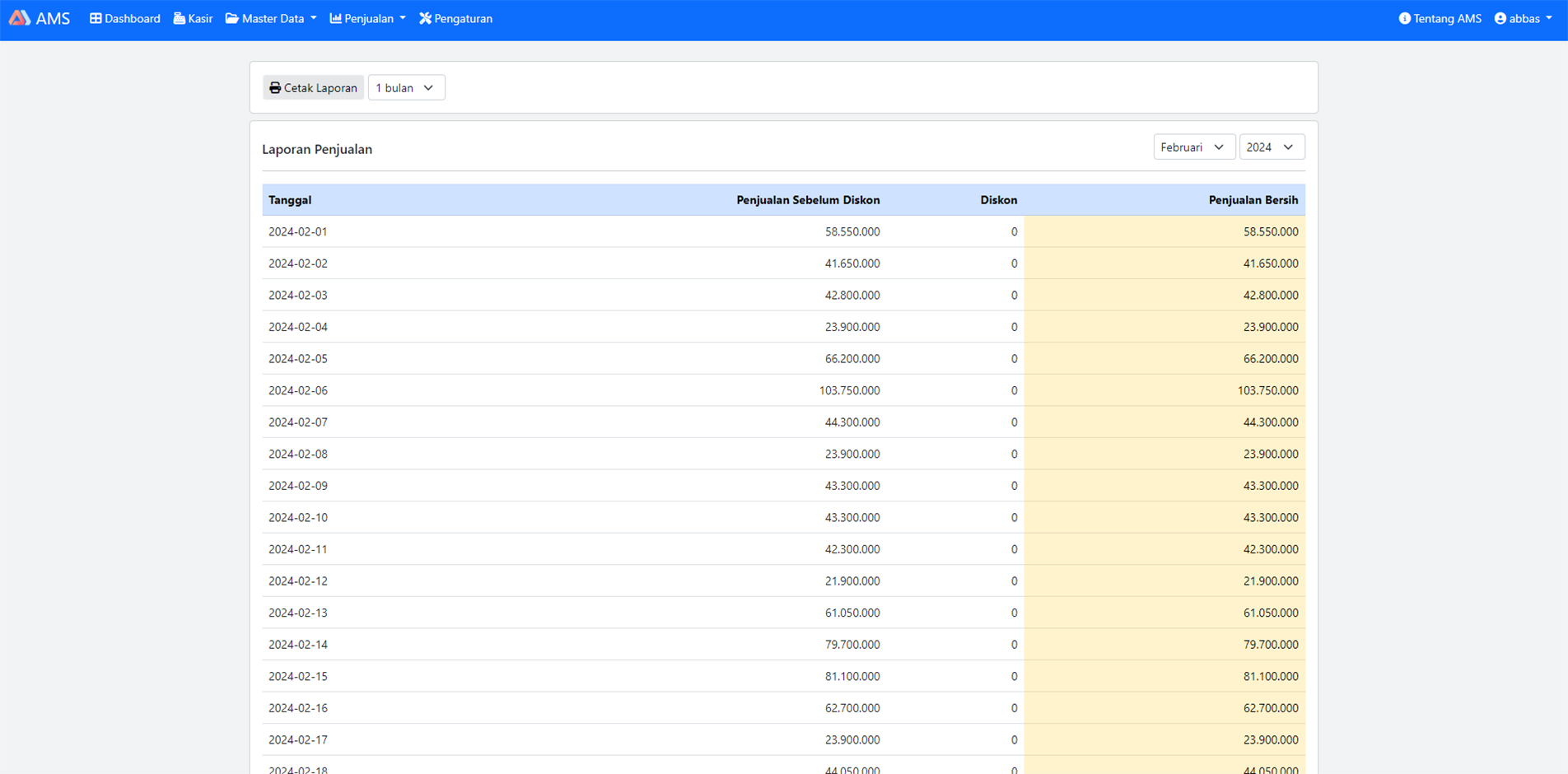The width and height of the screenshot is (1568, 774).
Task: Click the abbas user avatar icon
Action: point(1500,18)
